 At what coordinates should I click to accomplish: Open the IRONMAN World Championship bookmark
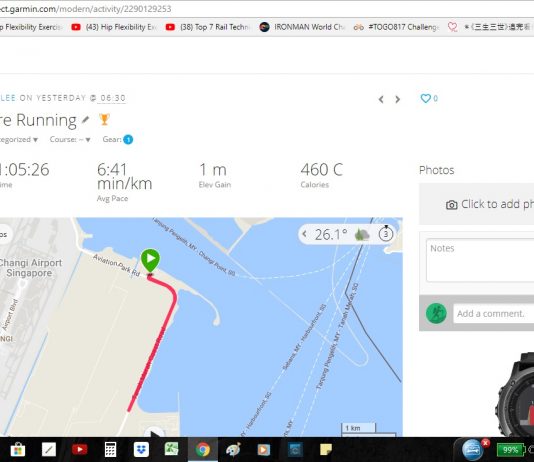302,27
